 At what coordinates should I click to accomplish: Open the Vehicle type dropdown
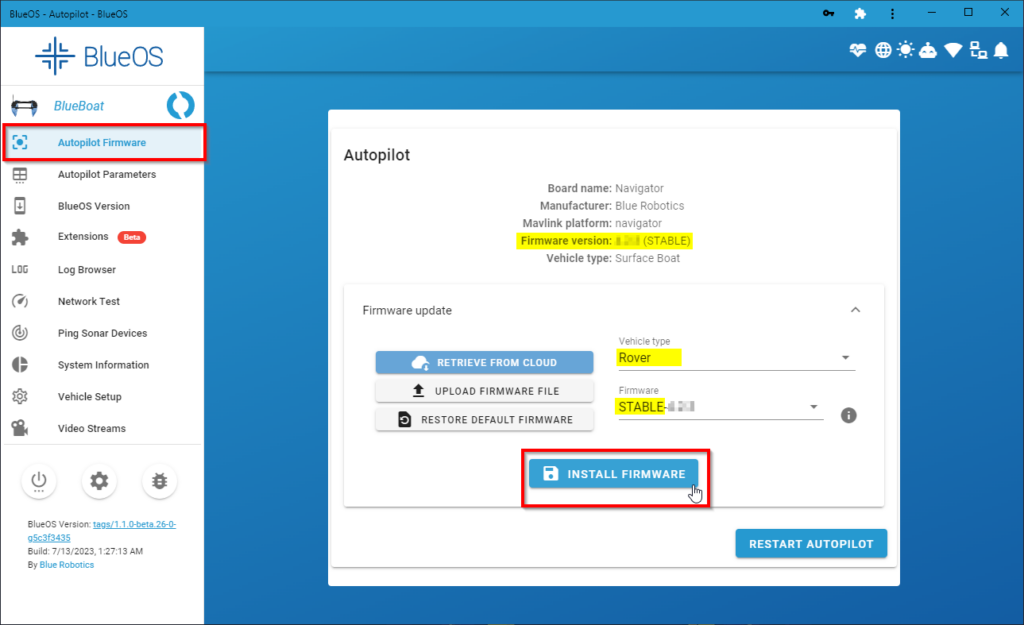pos(736,357)
